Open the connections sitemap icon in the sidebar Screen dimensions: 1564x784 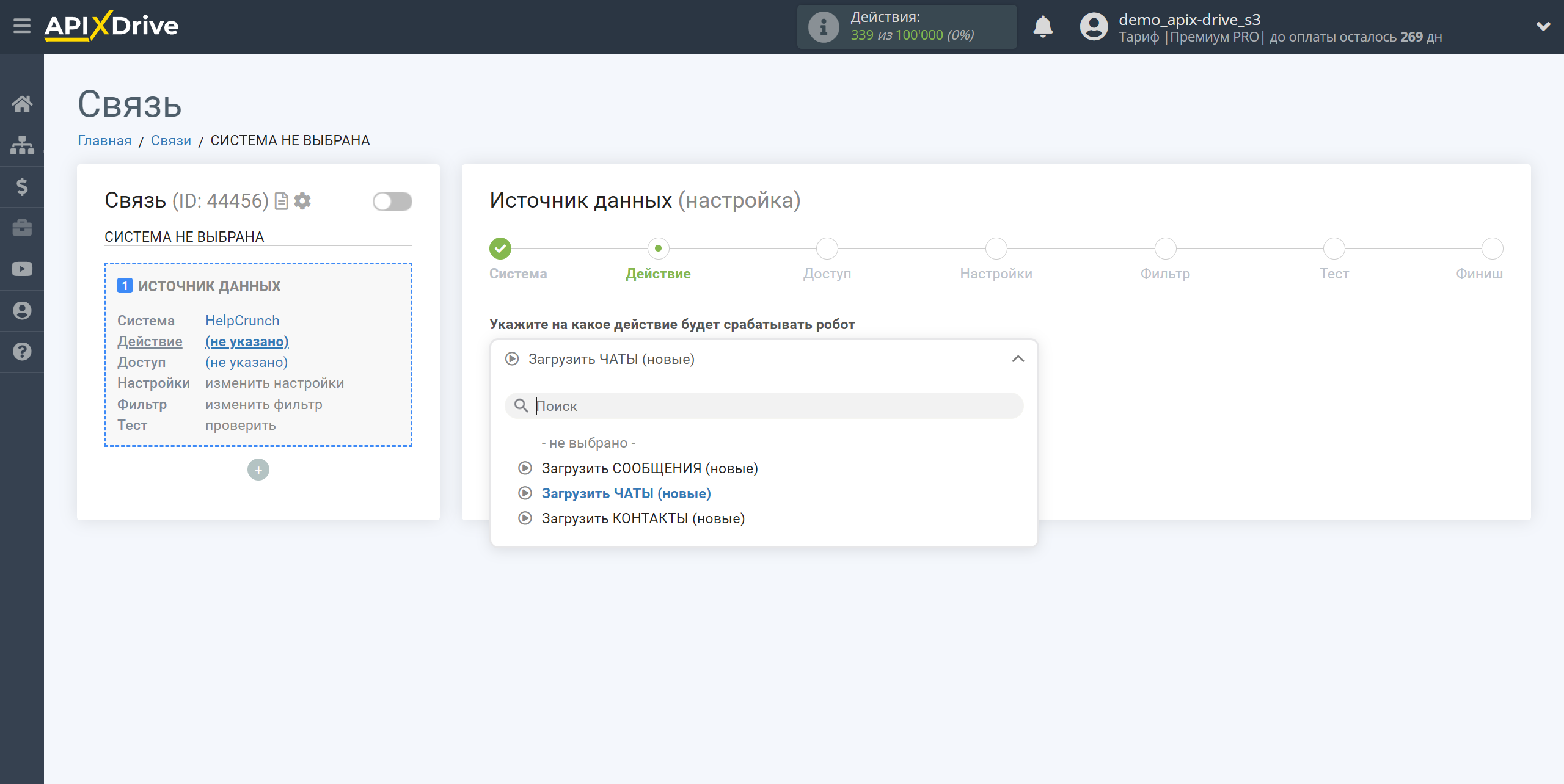click(22, 145)
